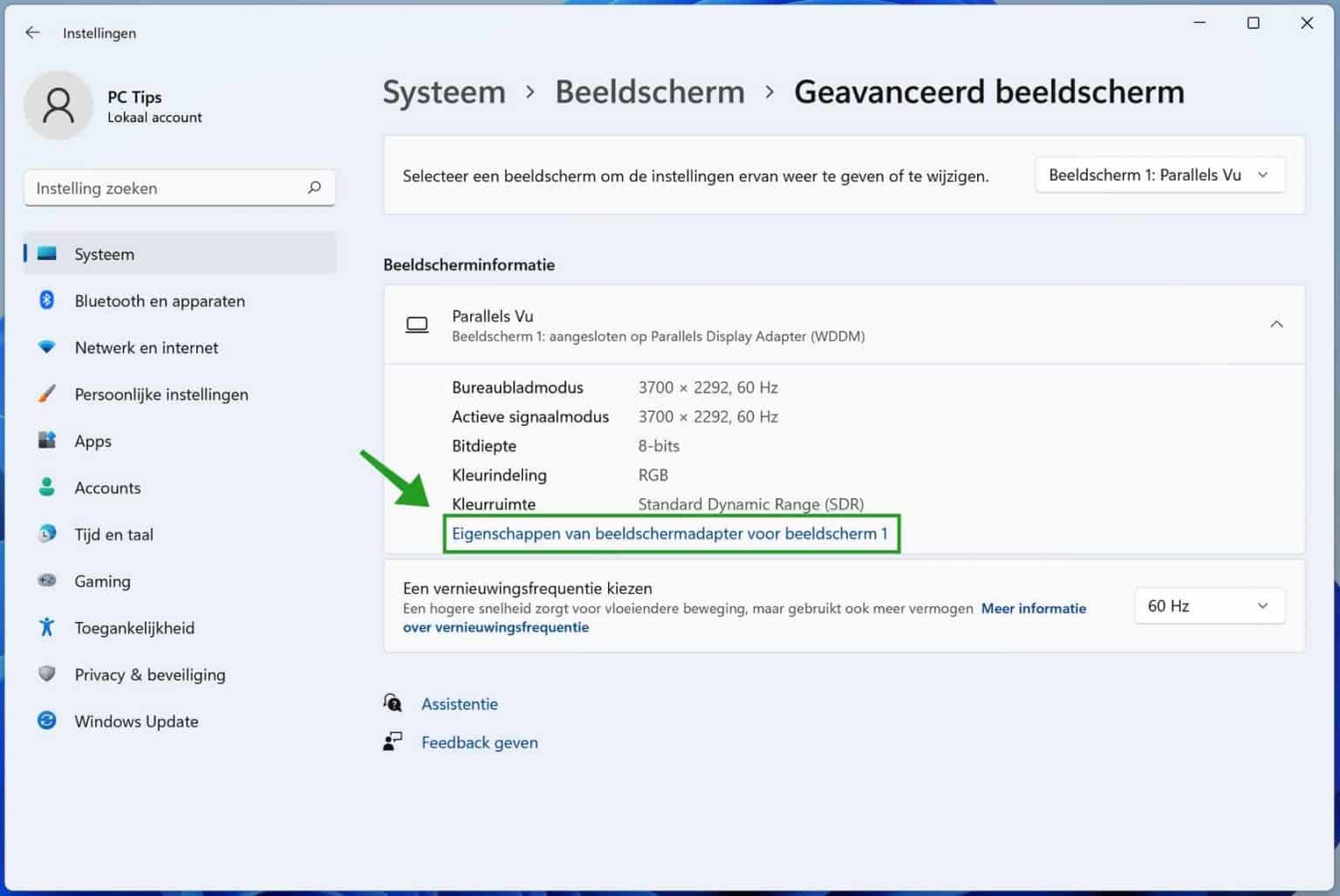Viewport: 1340px width, 896px height.
Task: Open the Apps settings section
Action: (x=92, y=441)
